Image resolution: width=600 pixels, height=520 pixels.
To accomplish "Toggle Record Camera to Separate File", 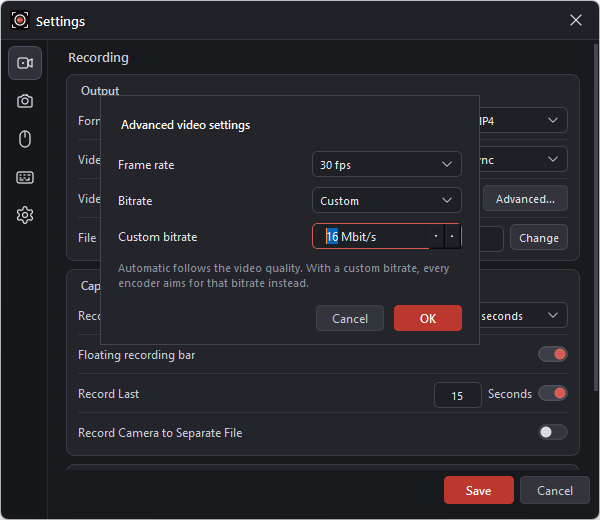I will tap(553, 432).
